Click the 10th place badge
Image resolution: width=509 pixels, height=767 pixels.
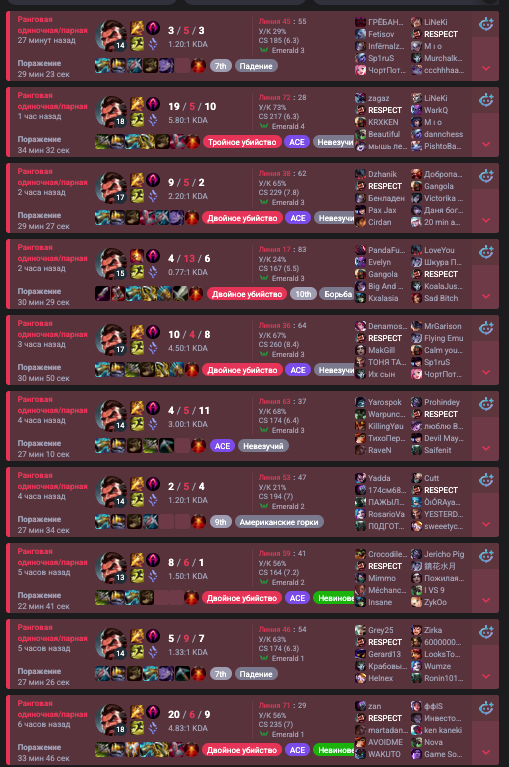[303, 294]
